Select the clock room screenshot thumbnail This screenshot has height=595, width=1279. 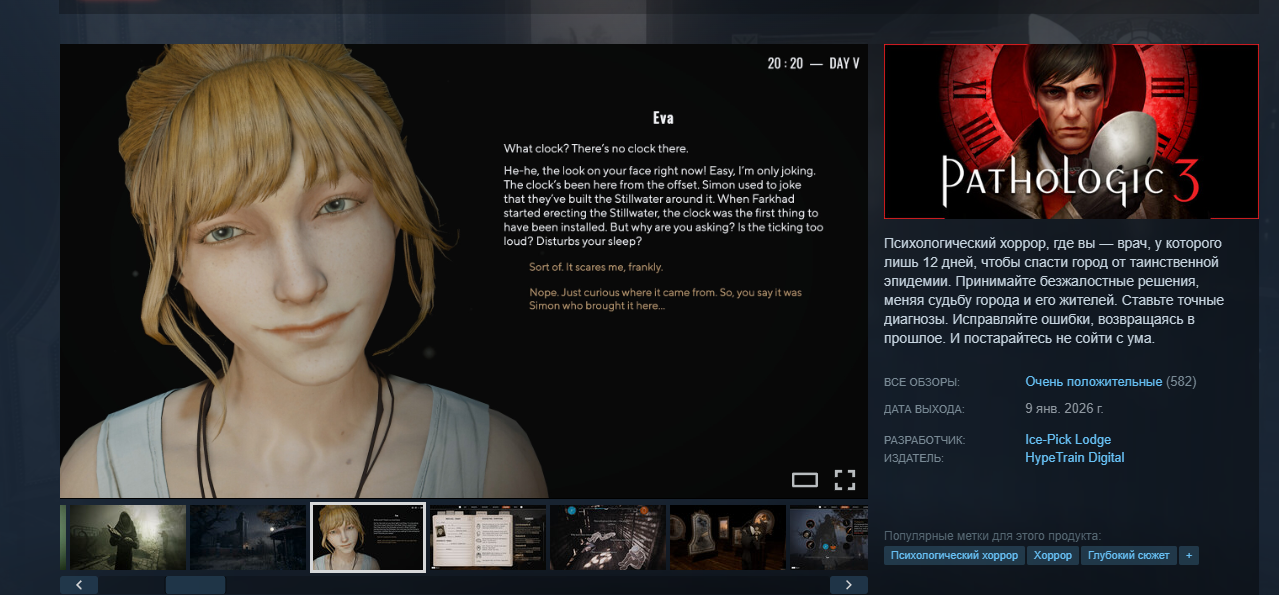(728, 538)
